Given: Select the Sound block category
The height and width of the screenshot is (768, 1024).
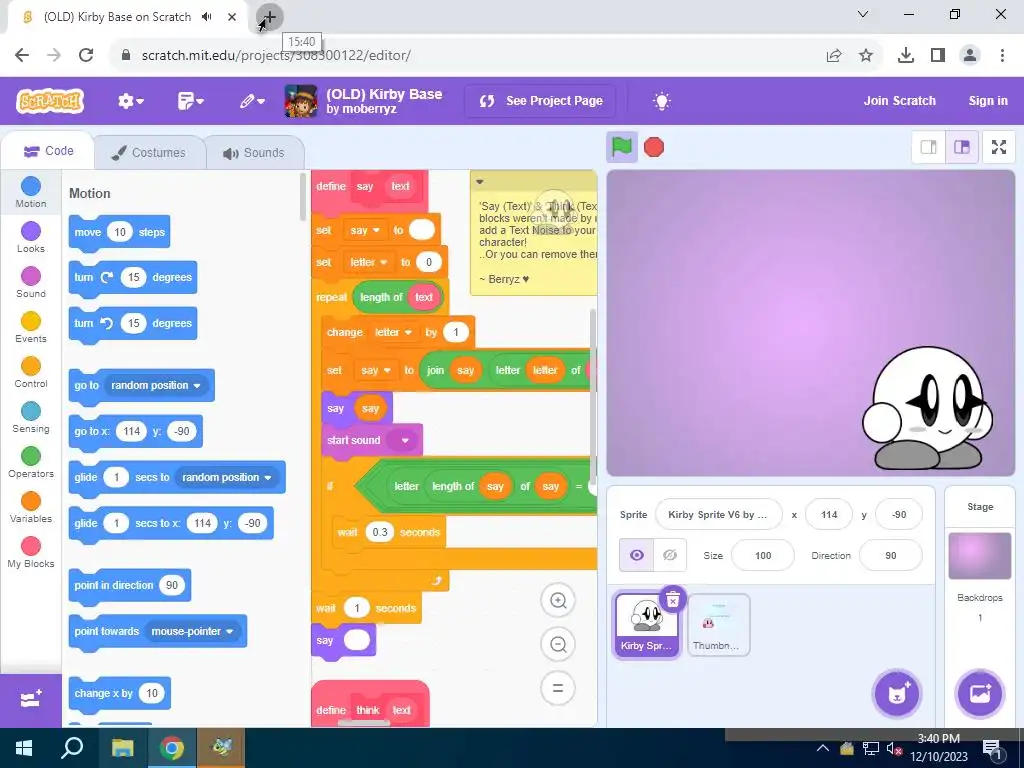Looking at the screenshot, I should tap(31, 282).
